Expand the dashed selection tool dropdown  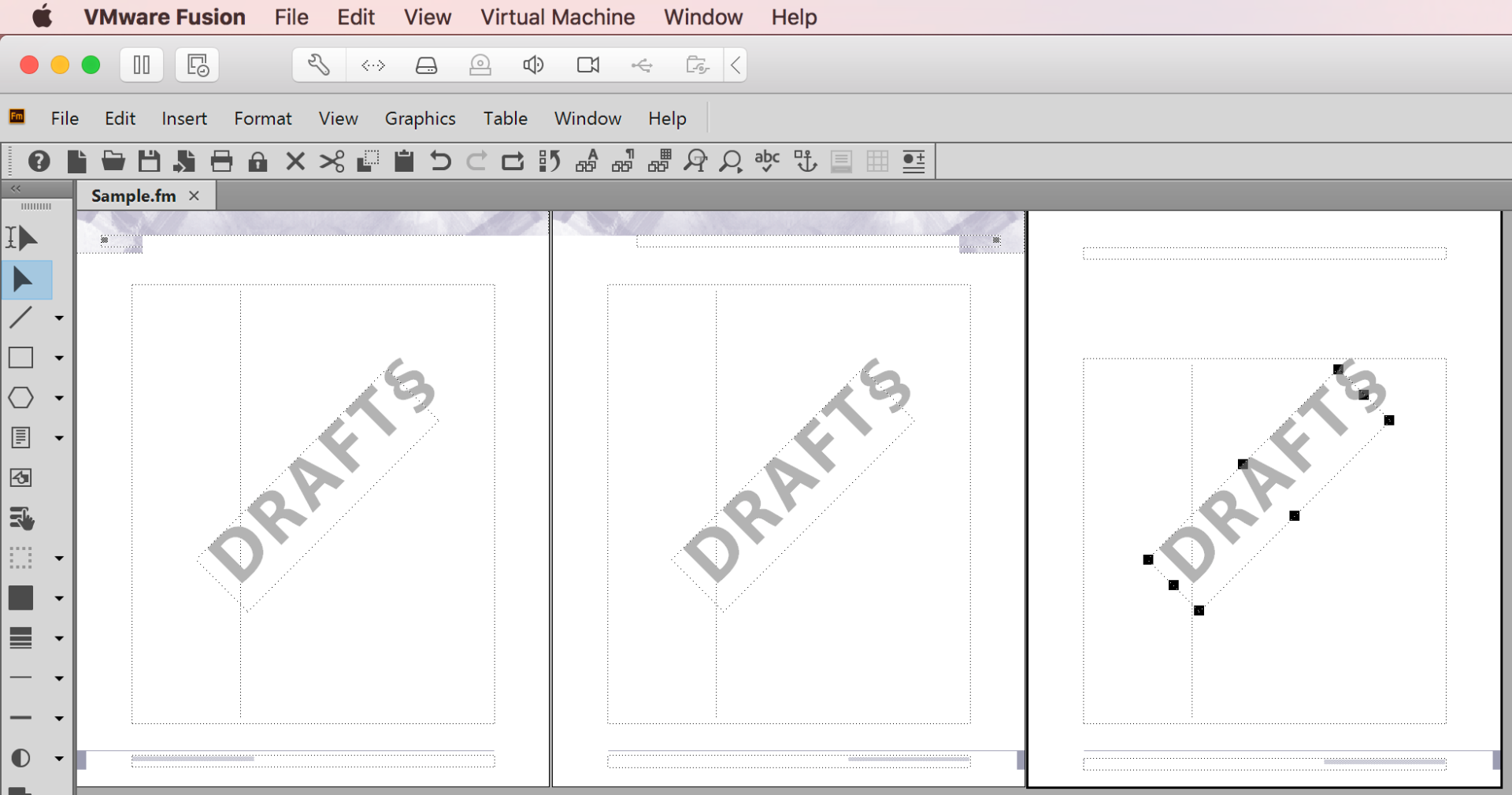coord(59,559)
